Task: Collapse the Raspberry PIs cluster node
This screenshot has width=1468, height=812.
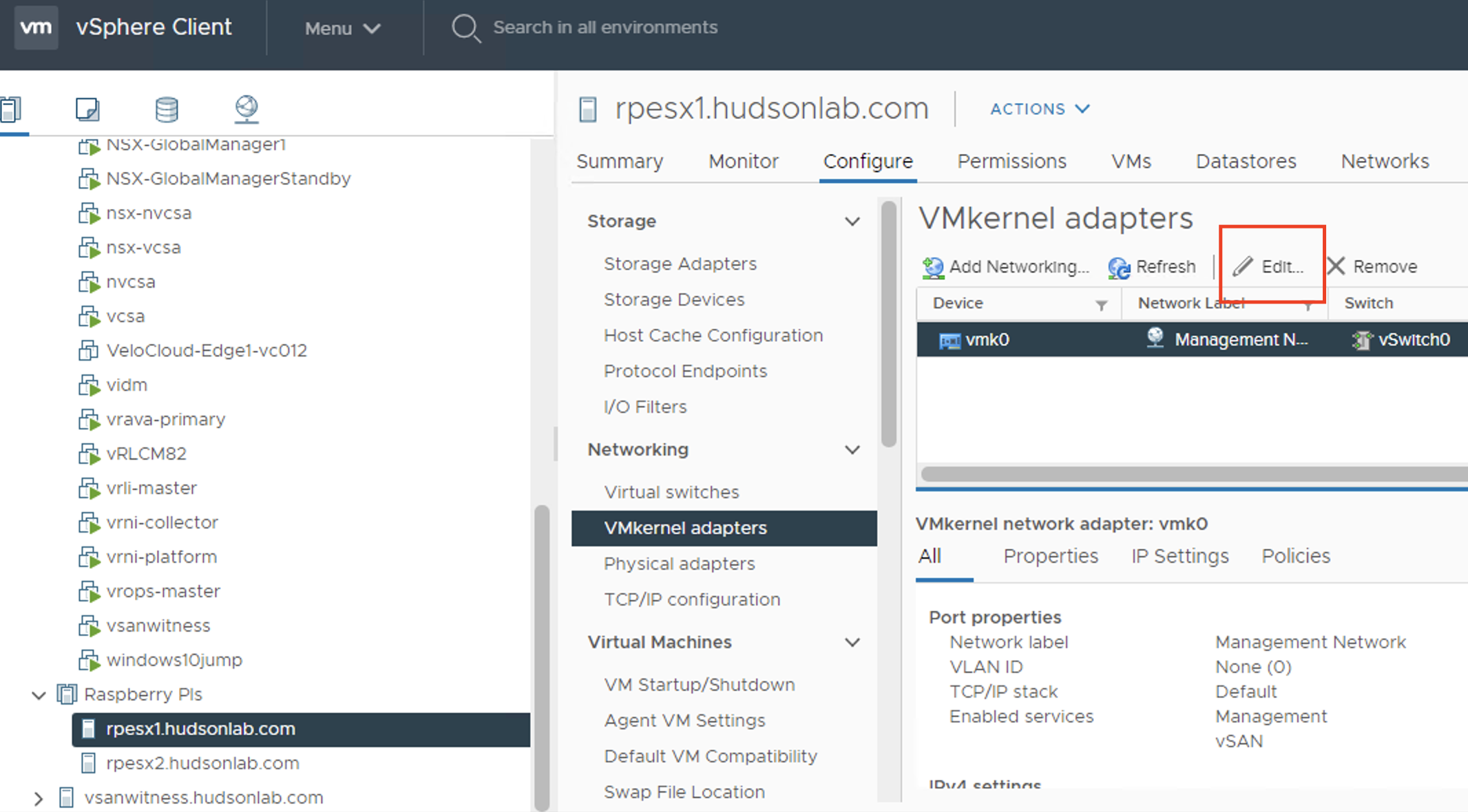Action: [39, 695]
